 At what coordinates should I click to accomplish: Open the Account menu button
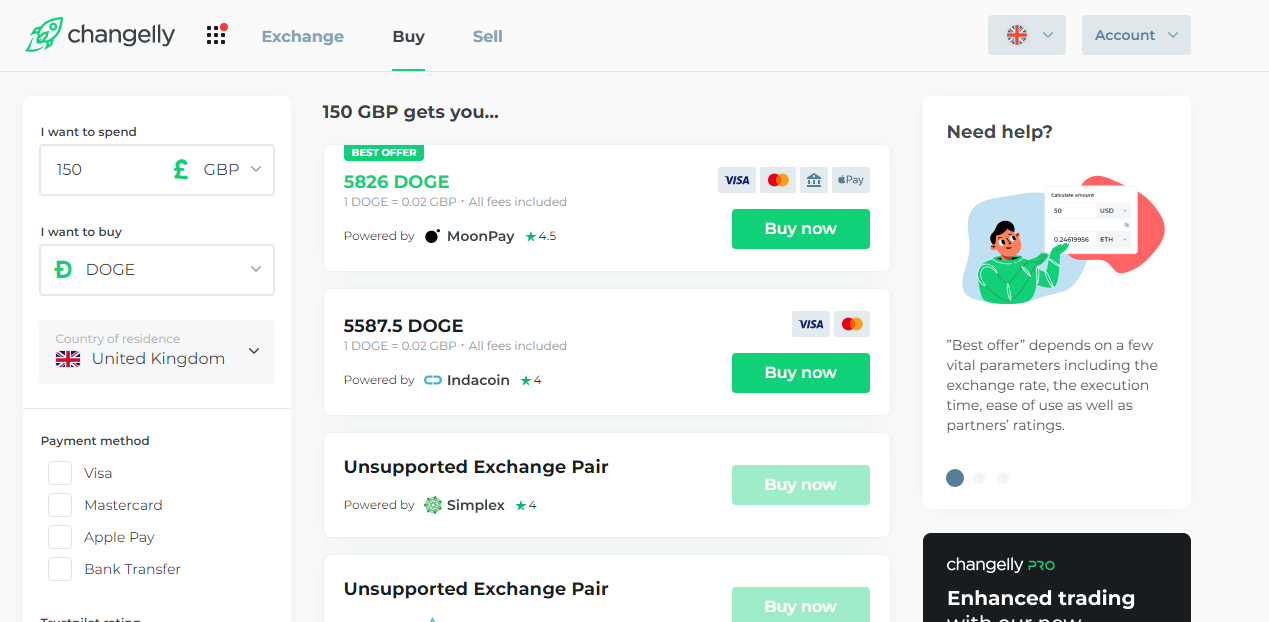[1136, 35]
